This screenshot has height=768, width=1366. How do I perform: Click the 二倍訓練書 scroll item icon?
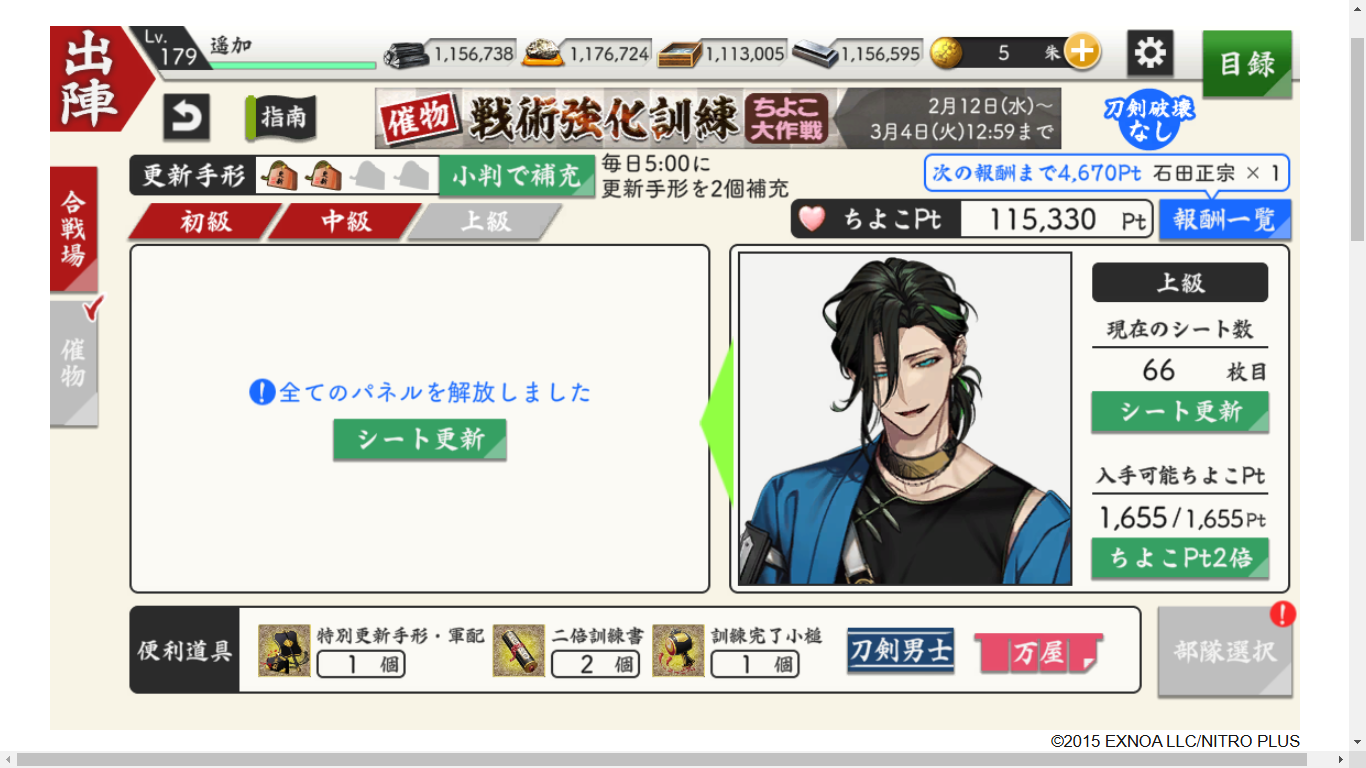click(518, 651)
